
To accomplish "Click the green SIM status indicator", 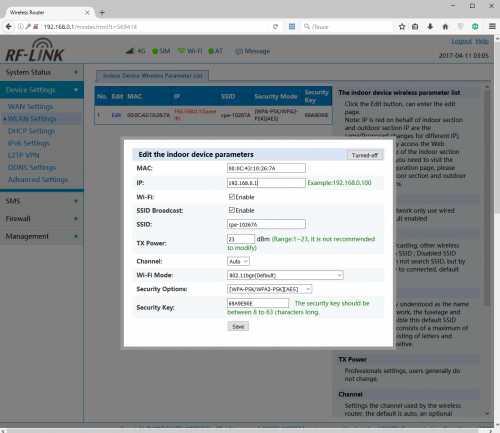I will pos(155,51).
